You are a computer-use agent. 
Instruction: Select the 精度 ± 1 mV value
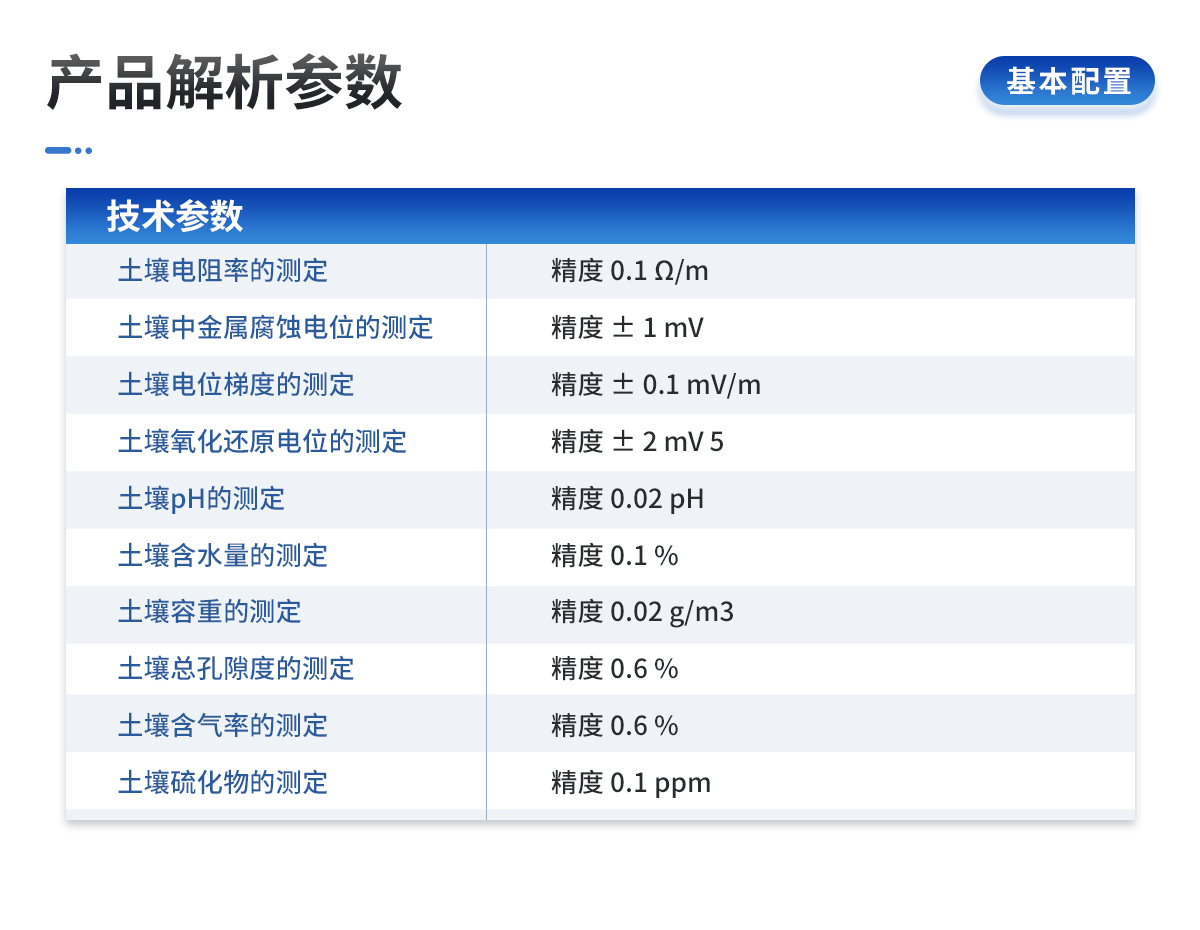click(627, 328)
